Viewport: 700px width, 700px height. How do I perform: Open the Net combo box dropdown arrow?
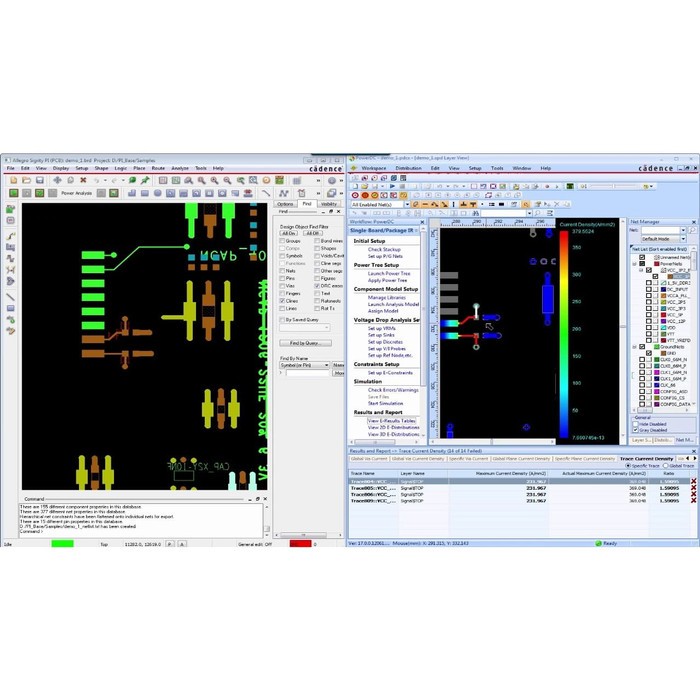(x=683, y=230)
